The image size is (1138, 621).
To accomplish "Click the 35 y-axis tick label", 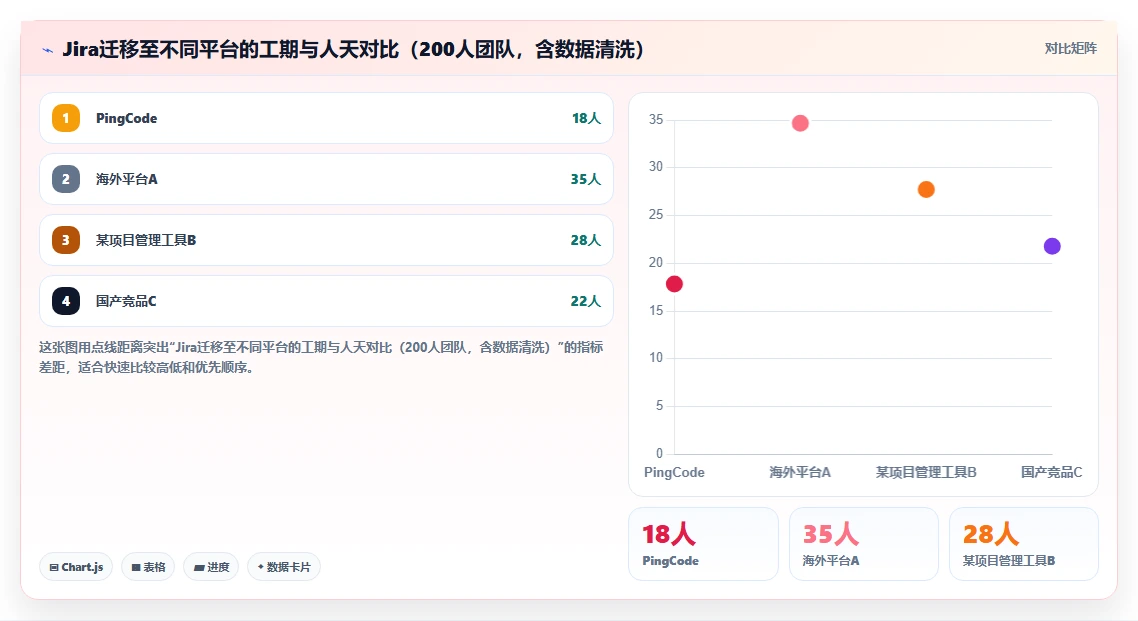I will tap(656, 119).
